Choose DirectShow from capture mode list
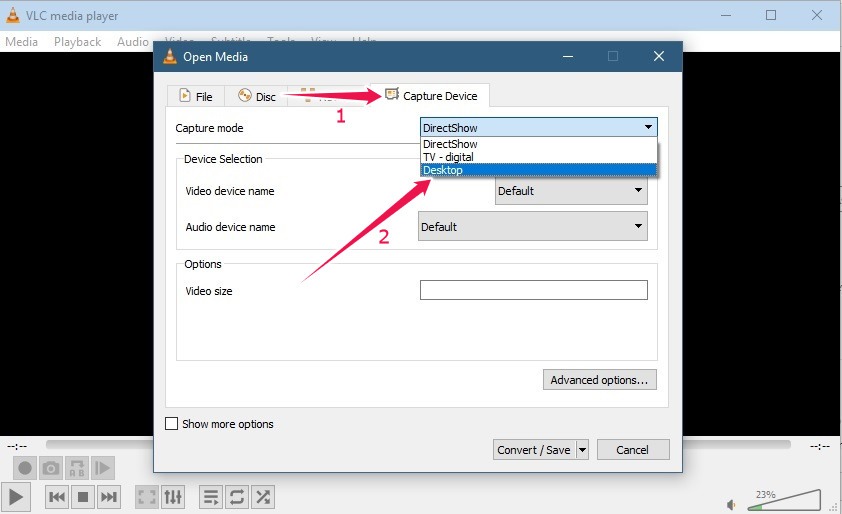 538,144
